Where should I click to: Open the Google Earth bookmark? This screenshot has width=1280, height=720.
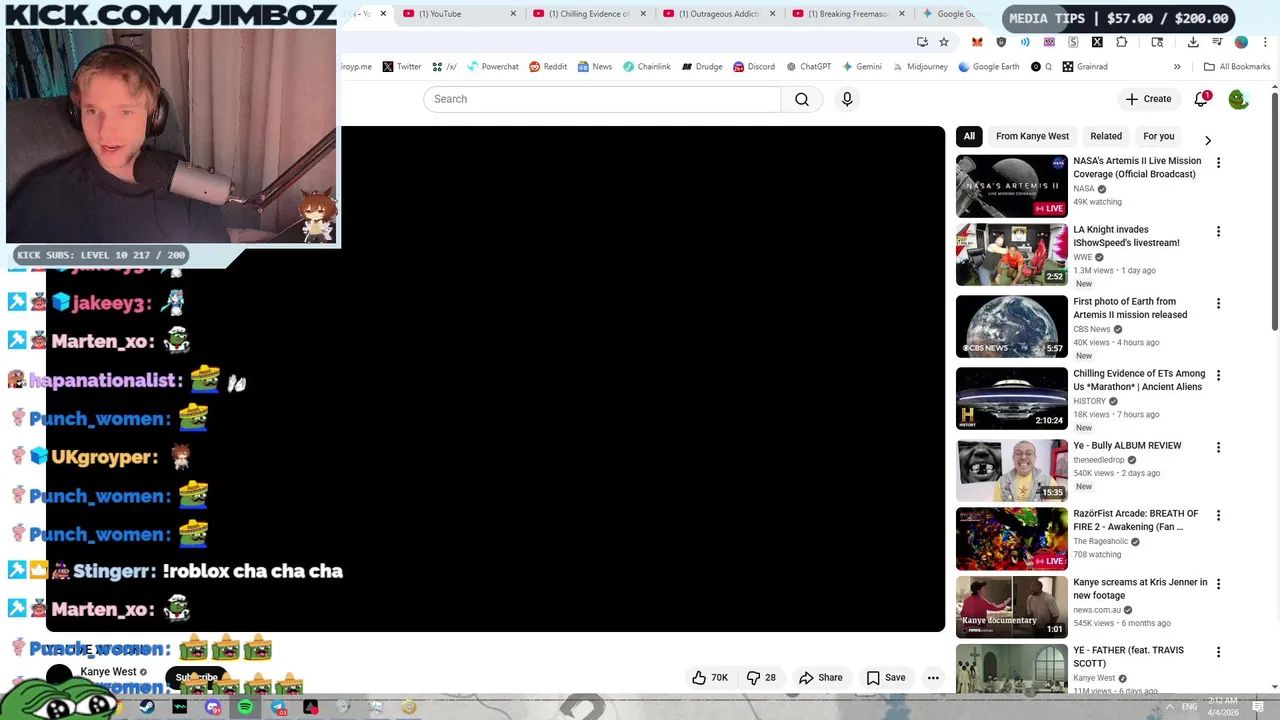point(988,67)
